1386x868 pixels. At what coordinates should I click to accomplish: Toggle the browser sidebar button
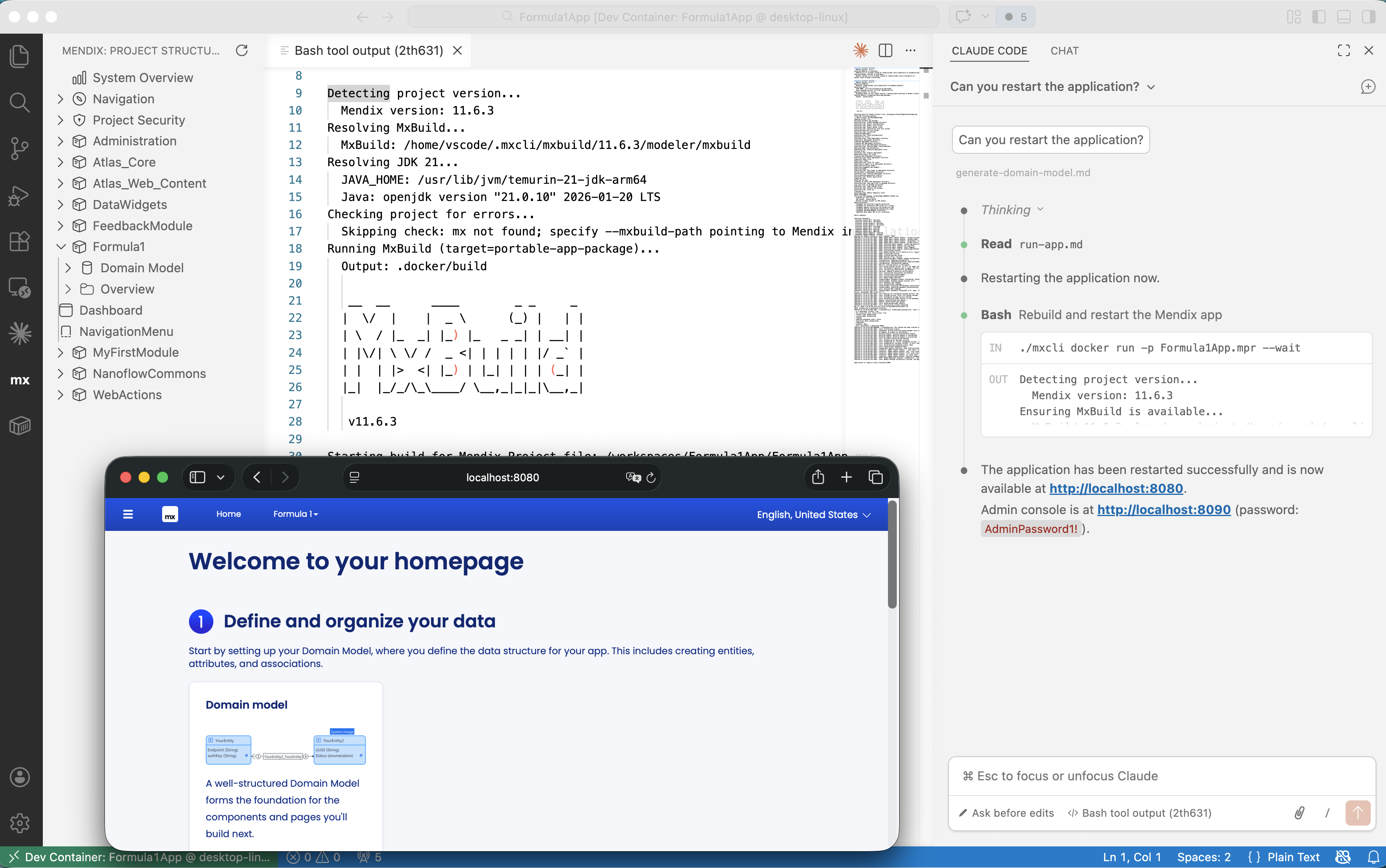click(x=197, y=477)
